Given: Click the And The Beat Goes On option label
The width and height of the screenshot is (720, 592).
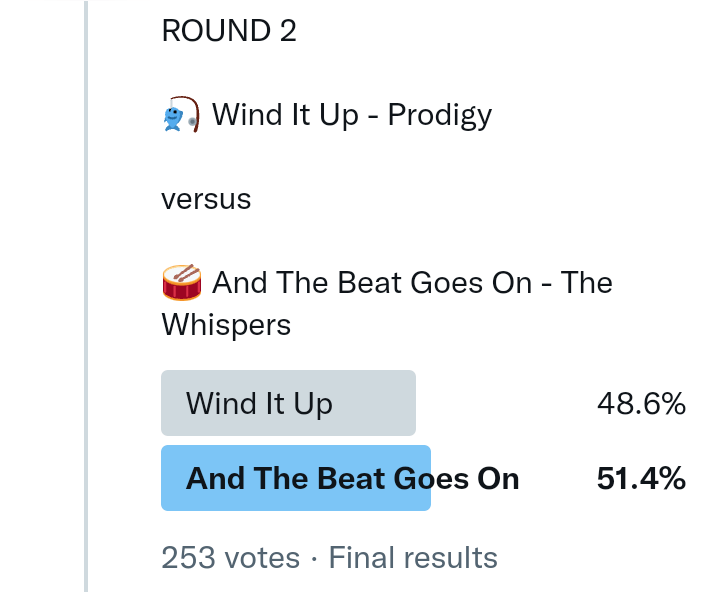Looking at the screenshot, I should click(x=352, y=478).
